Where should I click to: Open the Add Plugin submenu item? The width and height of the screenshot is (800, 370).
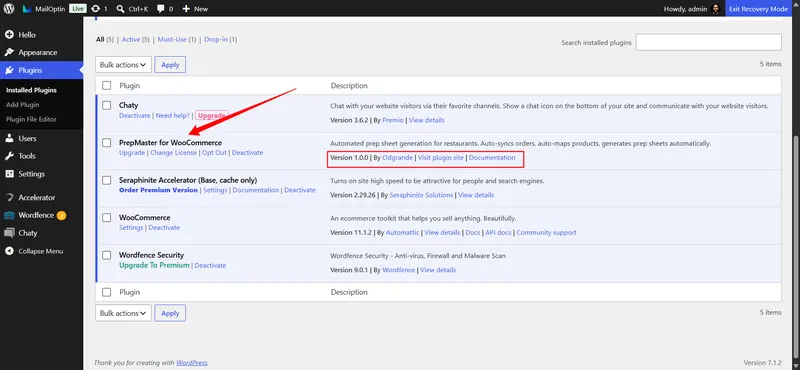(22, 105)
